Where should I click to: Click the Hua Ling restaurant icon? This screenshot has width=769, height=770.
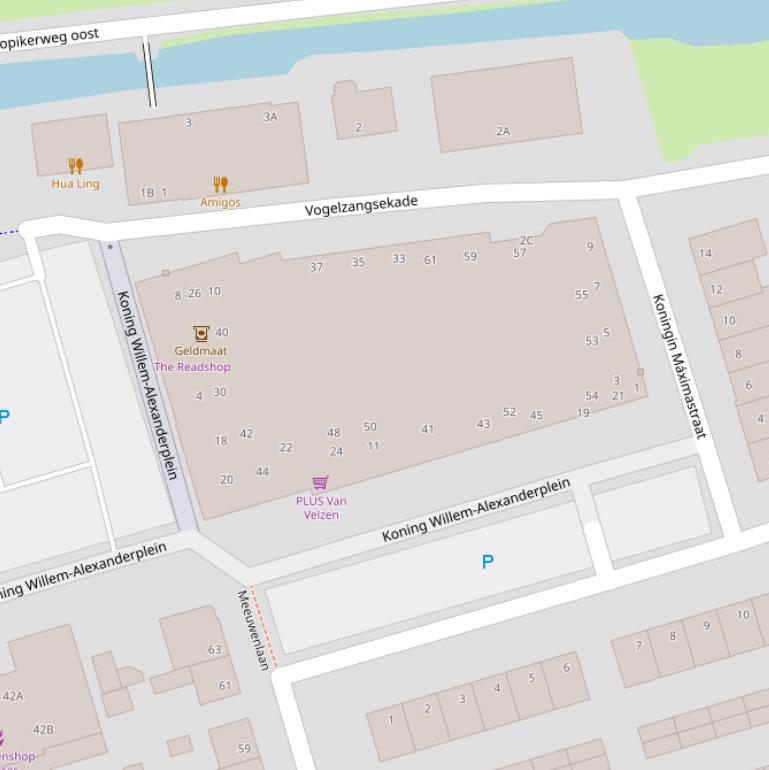(76, 165)
